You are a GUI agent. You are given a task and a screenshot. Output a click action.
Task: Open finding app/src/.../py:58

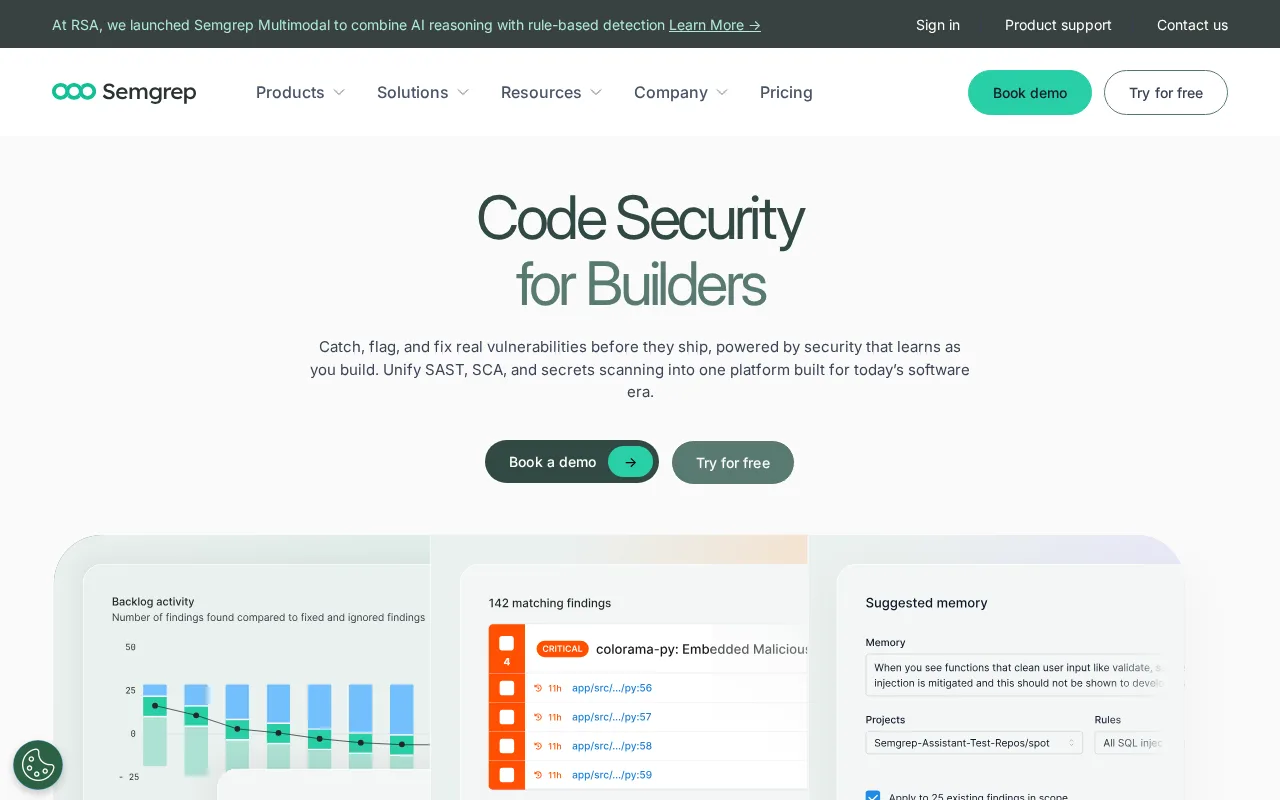612,746
